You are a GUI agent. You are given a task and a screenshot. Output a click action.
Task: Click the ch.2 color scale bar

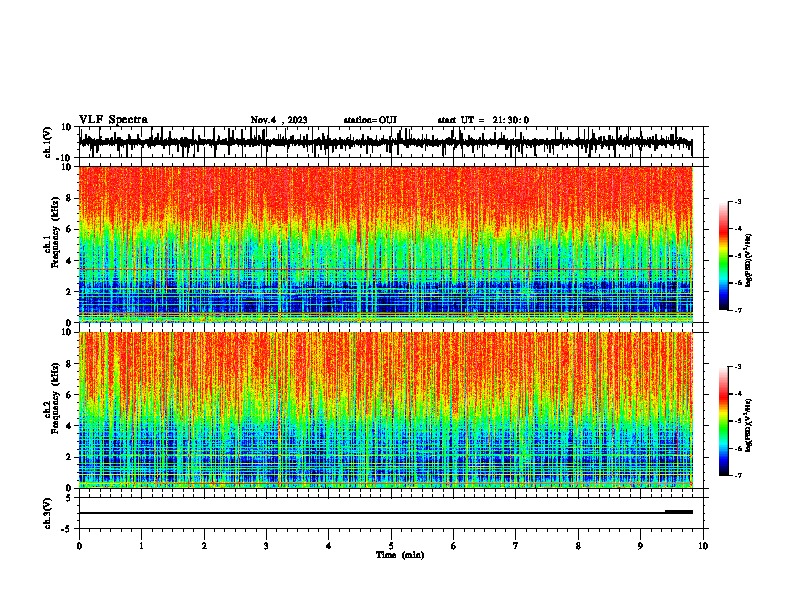coord(724,421)
